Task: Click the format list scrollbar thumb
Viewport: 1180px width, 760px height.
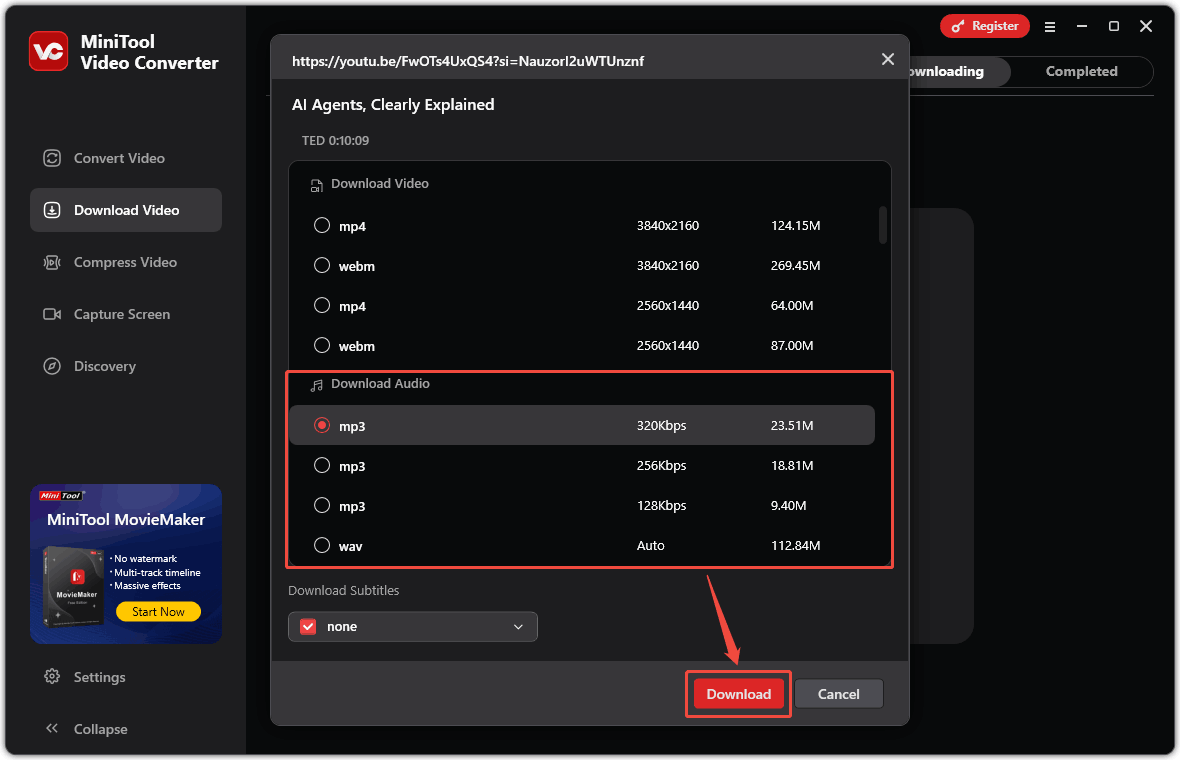Action: tap(883, 225)
